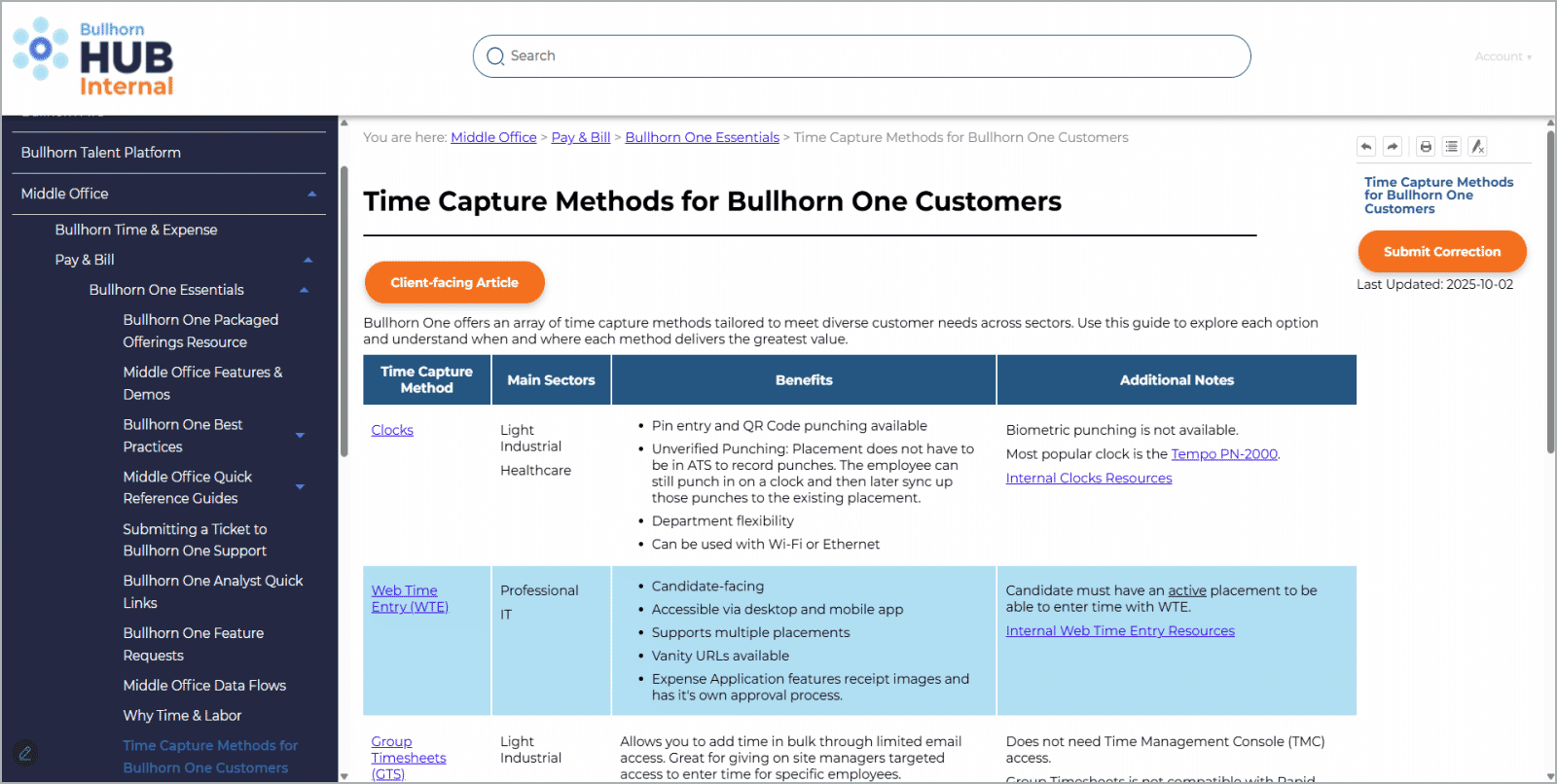Select Pay & Bill sidebar item
The height and width of the screenshot is (784, 1557).
coord(85,260)
